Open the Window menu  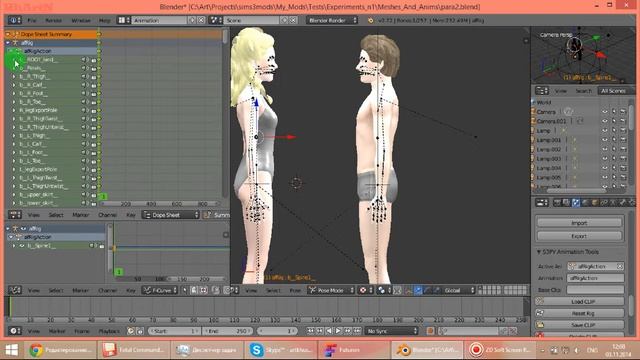point(81,20)
